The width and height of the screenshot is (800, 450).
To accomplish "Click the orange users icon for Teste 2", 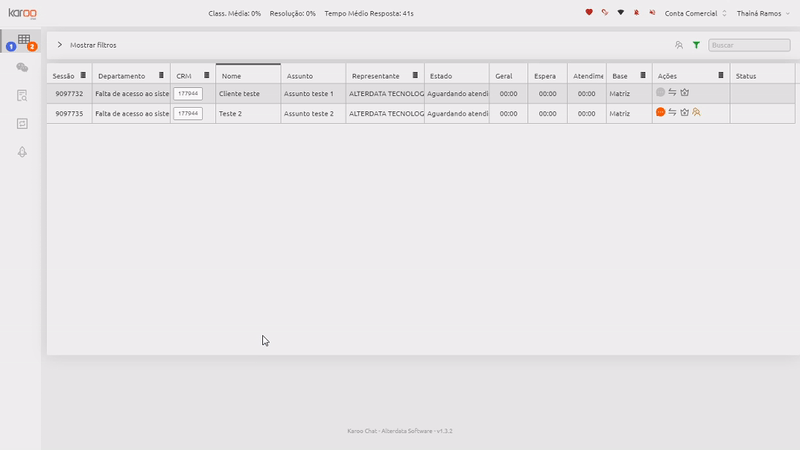I will point(696,112).
